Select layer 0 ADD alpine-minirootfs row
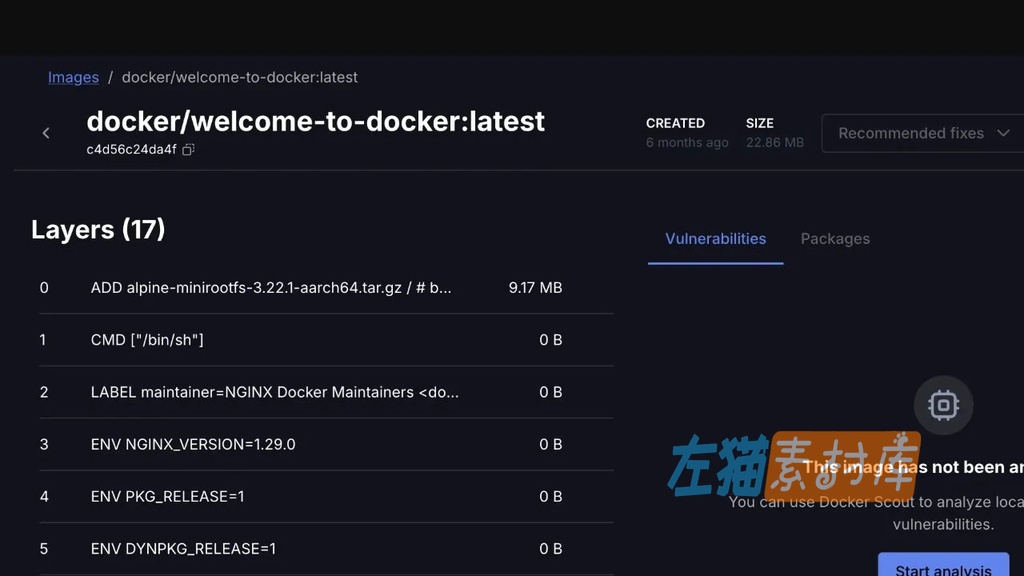Viewport: 1024px width, 576px height. (326, 288)
